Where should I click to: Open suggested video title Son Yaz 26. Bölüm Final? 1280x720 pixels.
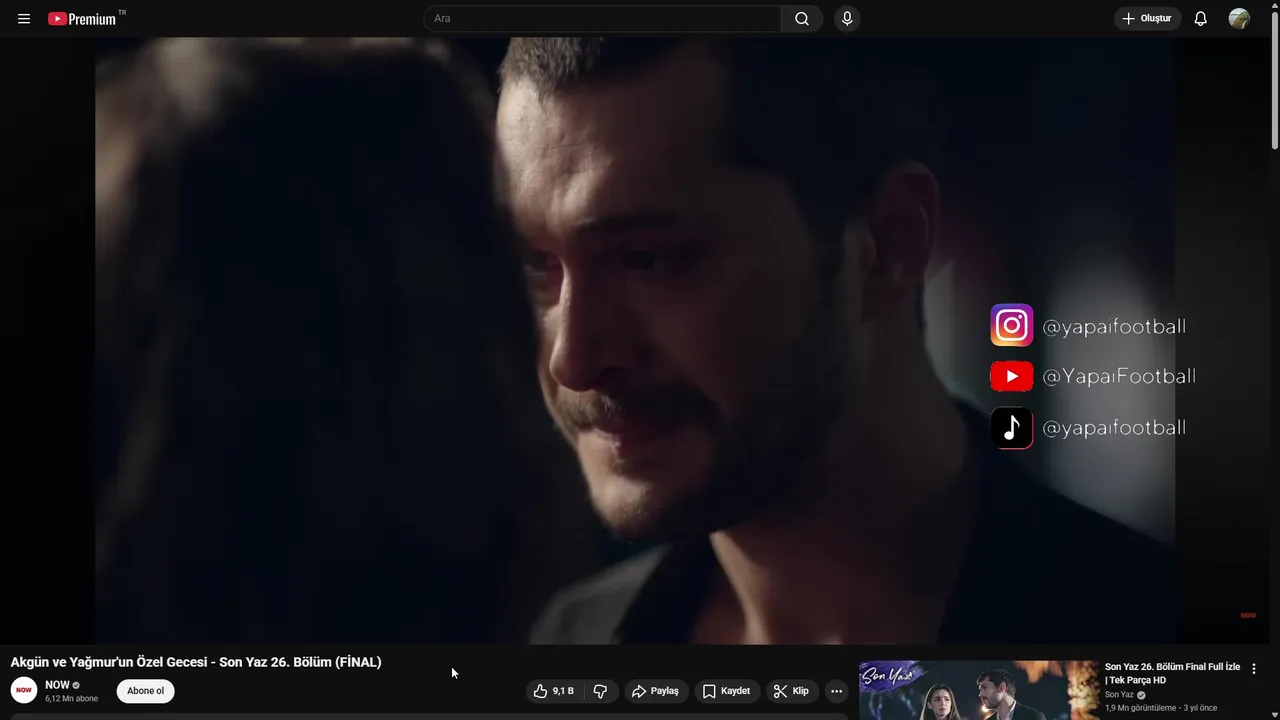(x=1172, y=673)
